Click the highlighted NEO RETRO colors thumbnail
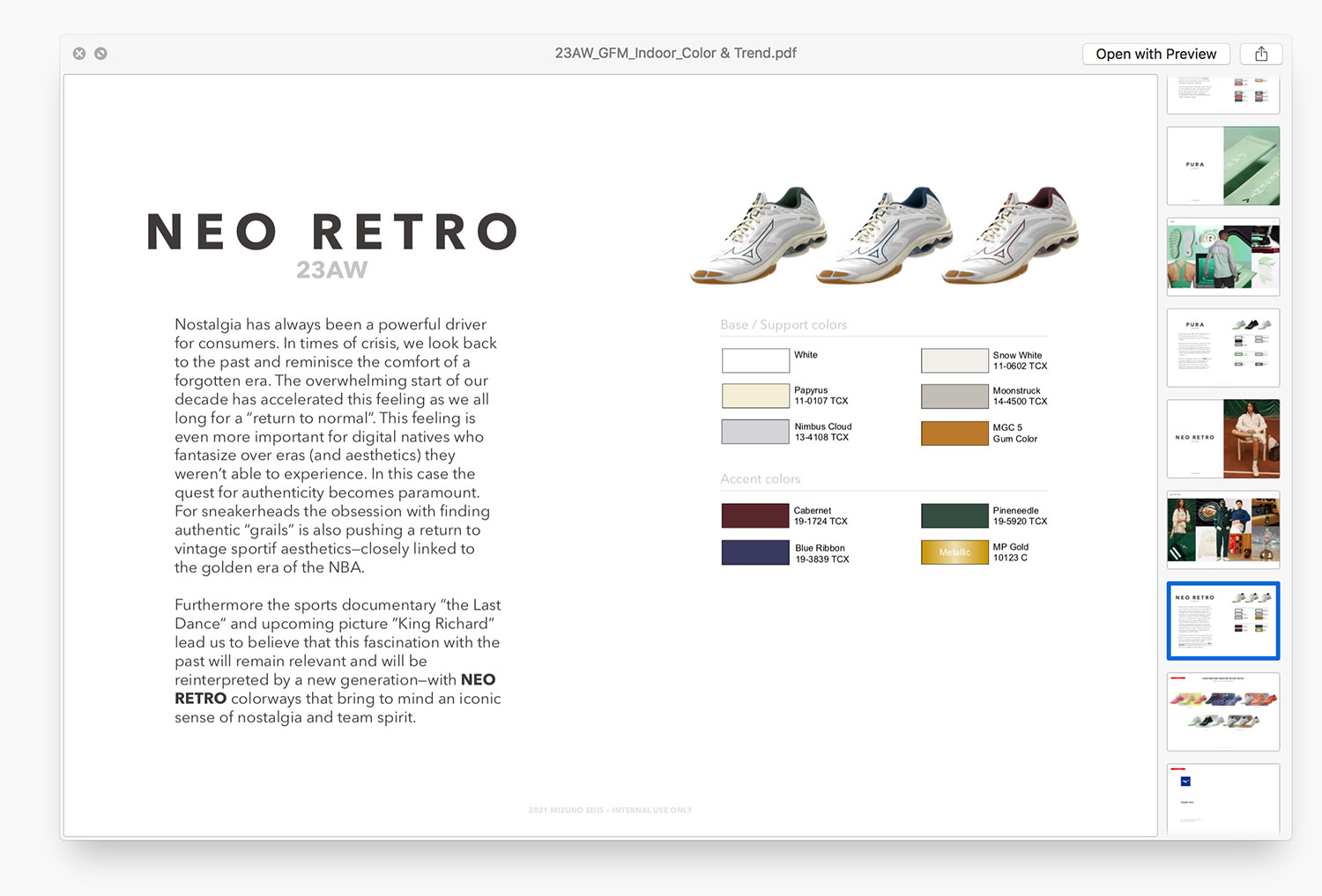The width and height of the screenshot is (1322, 896). 1222,620
